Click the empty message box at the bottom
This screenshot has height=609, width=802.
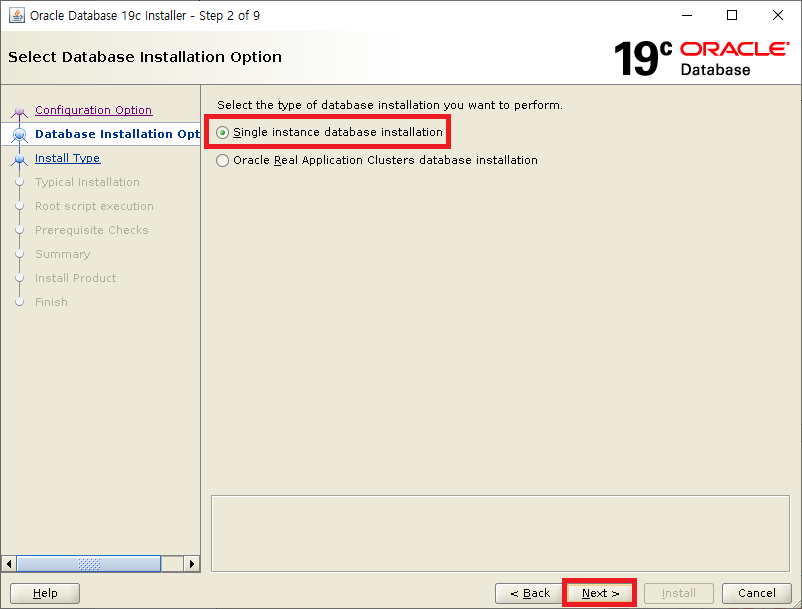click(x=500, y=533)
